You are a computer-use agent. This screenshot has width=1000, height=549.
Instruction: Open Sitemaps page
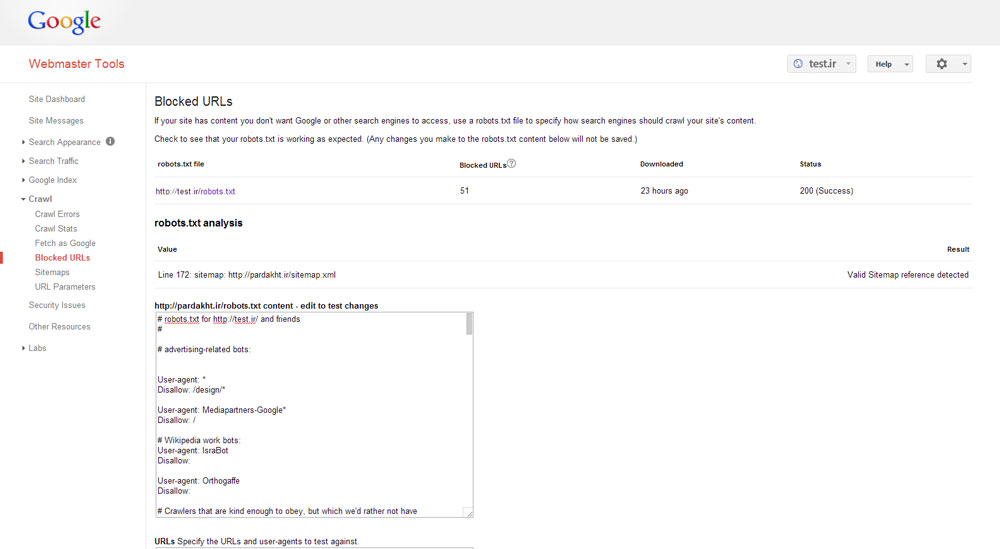pyautogui.click(x=52, y=272)
